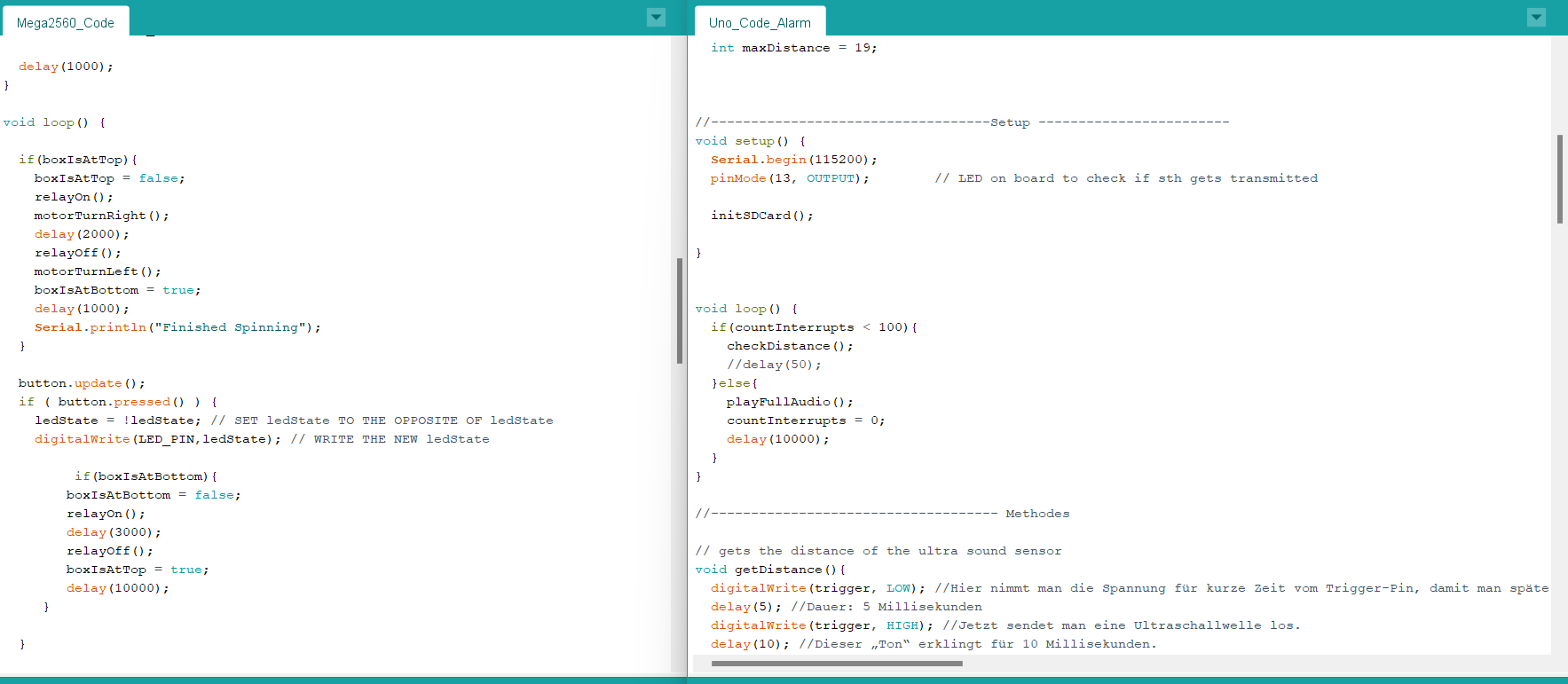Click the 'if(boxIsAtBottom){' line

point(146,476)
